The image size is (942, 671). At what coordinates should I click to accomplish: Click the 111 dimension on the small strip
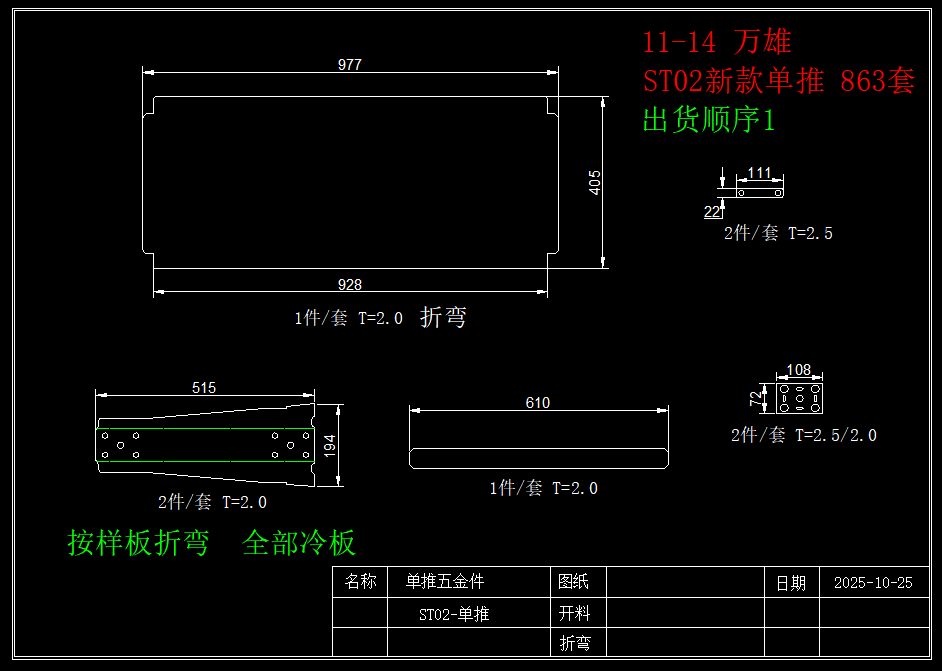pyautogui.click(x=759, y=173)
